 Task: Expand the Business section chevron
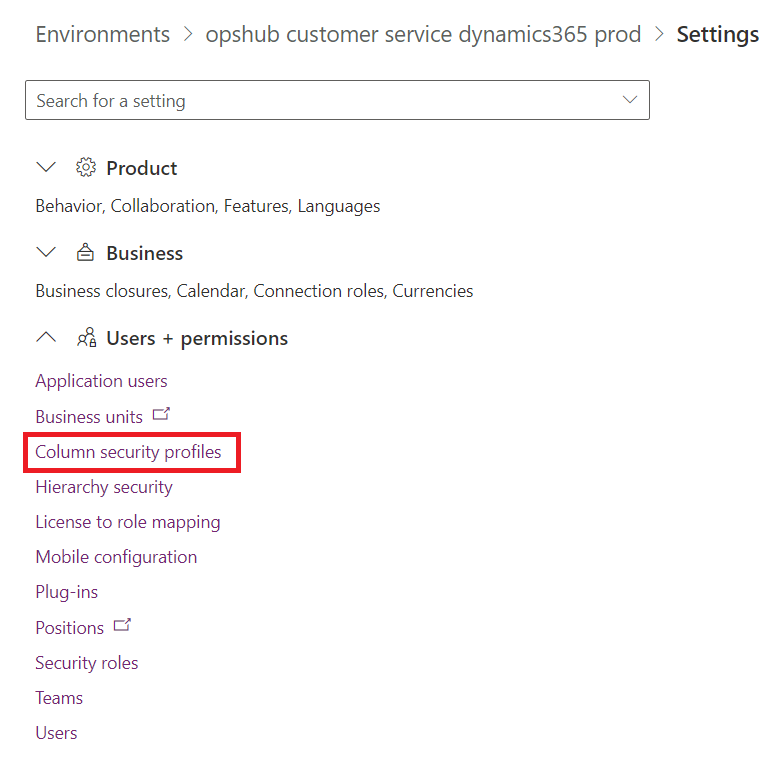46,253
